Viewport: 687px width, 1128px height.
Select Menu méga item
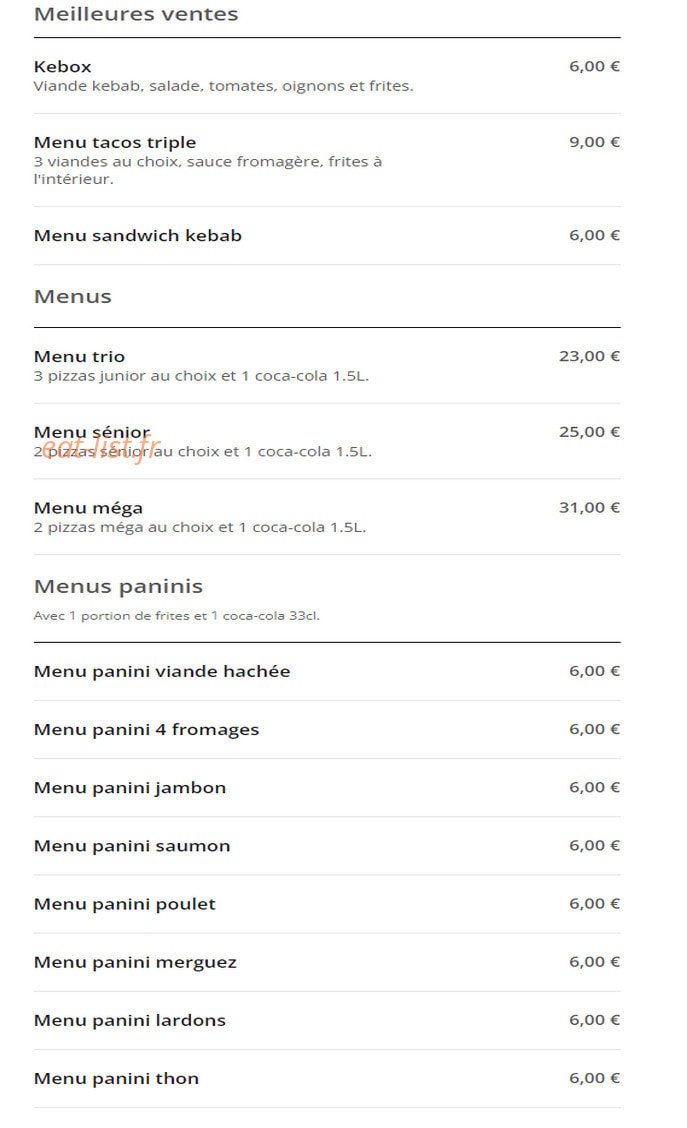[x=327, y=517]
